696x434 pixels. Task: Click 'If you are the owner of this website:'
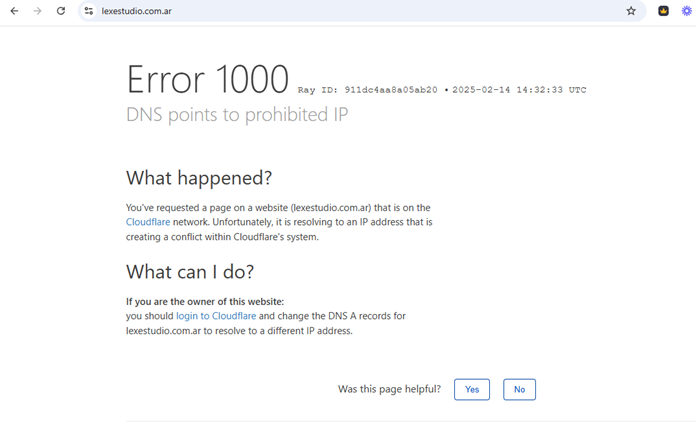(x=205, y=301)
